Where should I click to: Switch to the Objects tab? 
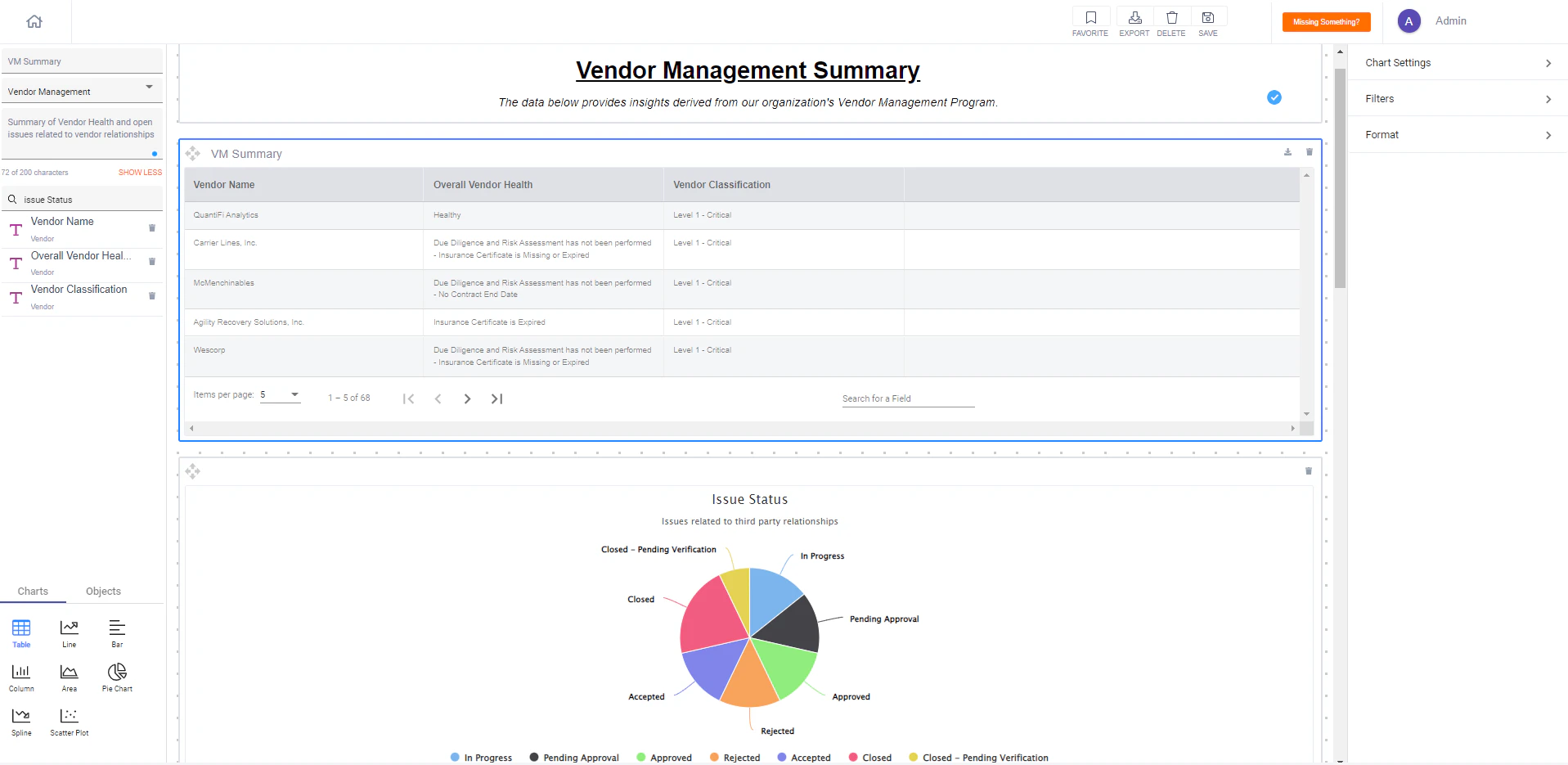click(x=102, y=591)
